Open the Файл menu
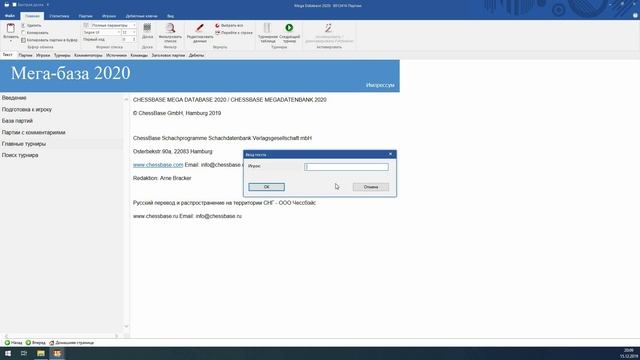The height and width of the screenshot is (360, 640). click(x=10, y=16)
